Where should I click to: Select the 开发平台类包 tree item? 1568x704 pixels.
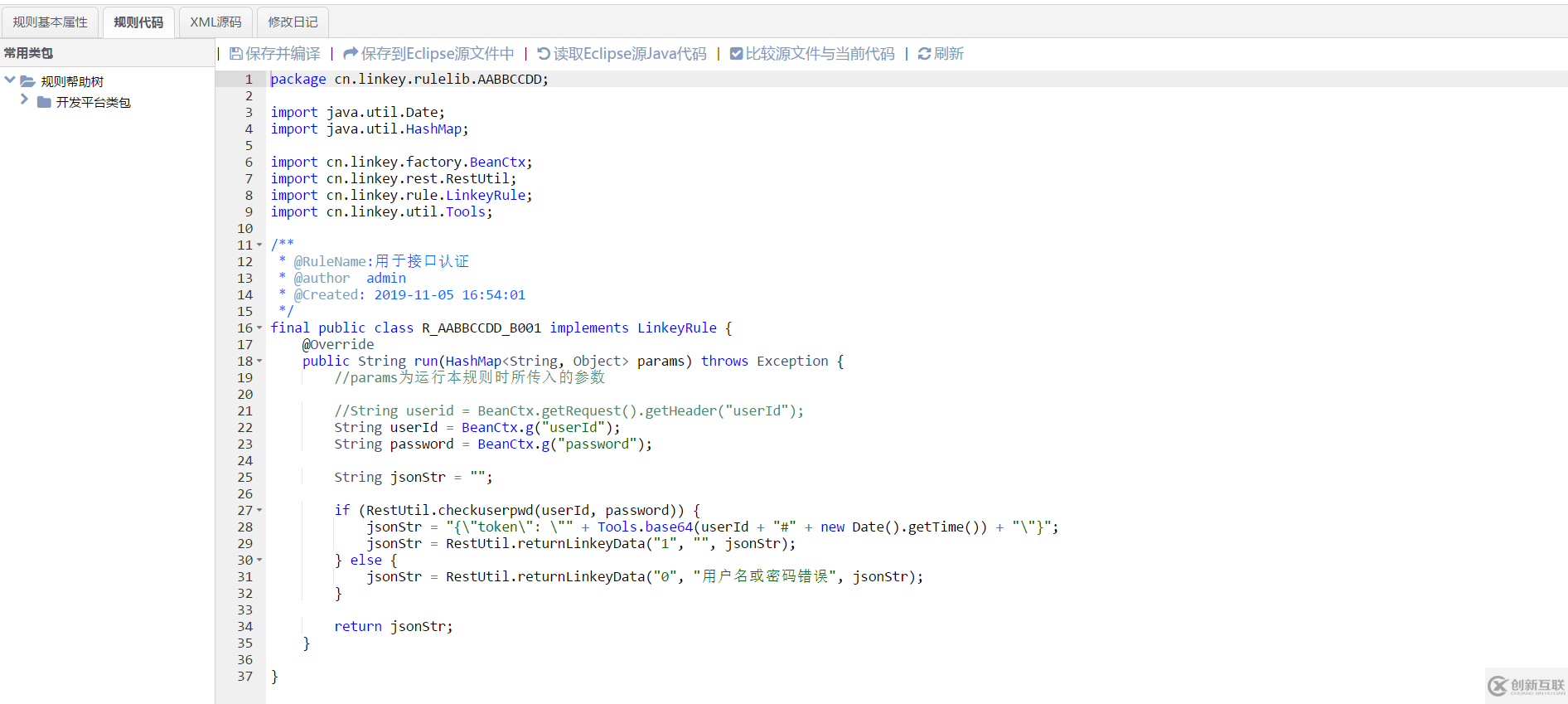pos(94,102)
